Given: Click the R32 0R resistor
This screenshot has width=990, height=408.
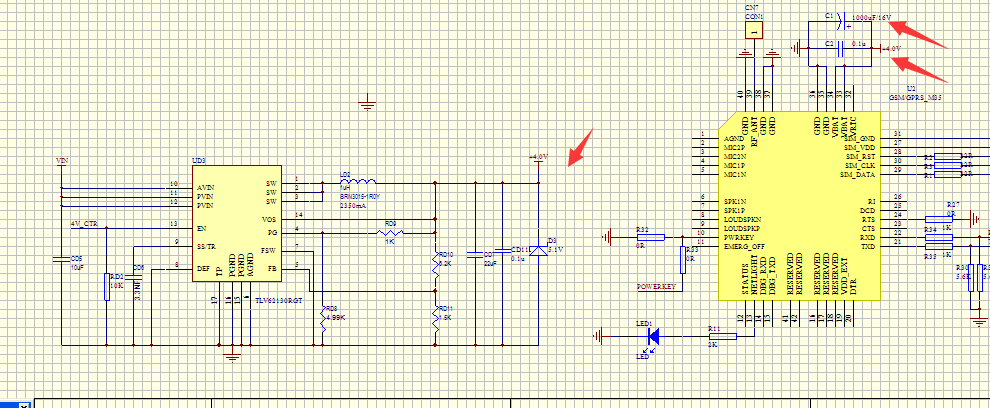Looking at the screenshot, I should tap(650, 237).
